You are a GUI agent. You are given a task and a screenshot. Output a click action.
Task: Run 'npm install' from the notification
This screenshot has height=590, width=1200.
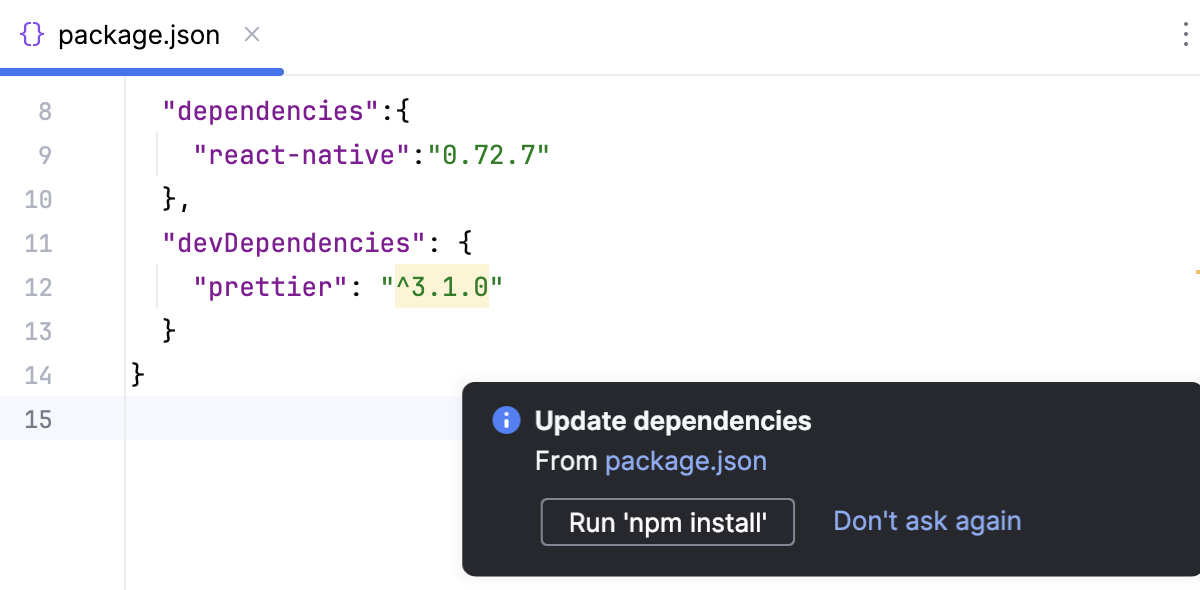point(667,521)
